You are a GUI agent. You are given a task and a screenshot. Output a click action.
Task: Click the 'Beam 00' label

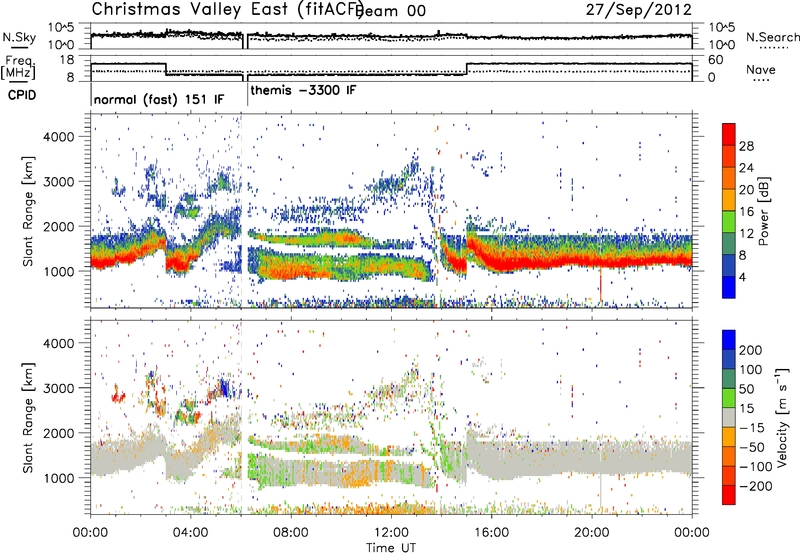(392, 11)
